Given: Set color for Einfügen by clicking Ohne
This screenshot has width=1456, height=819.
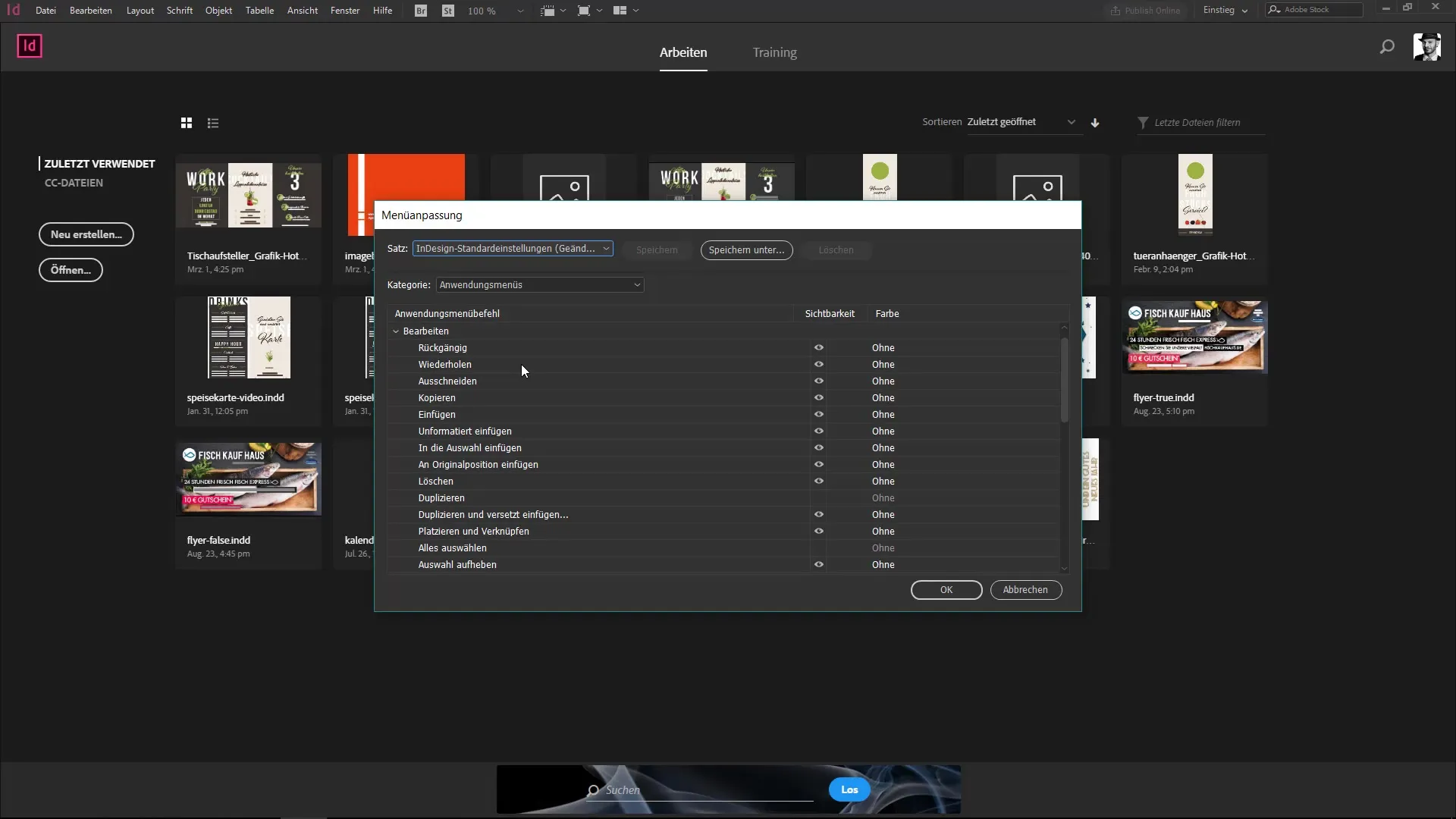Looking at the screenshot, I should point(883,415).
